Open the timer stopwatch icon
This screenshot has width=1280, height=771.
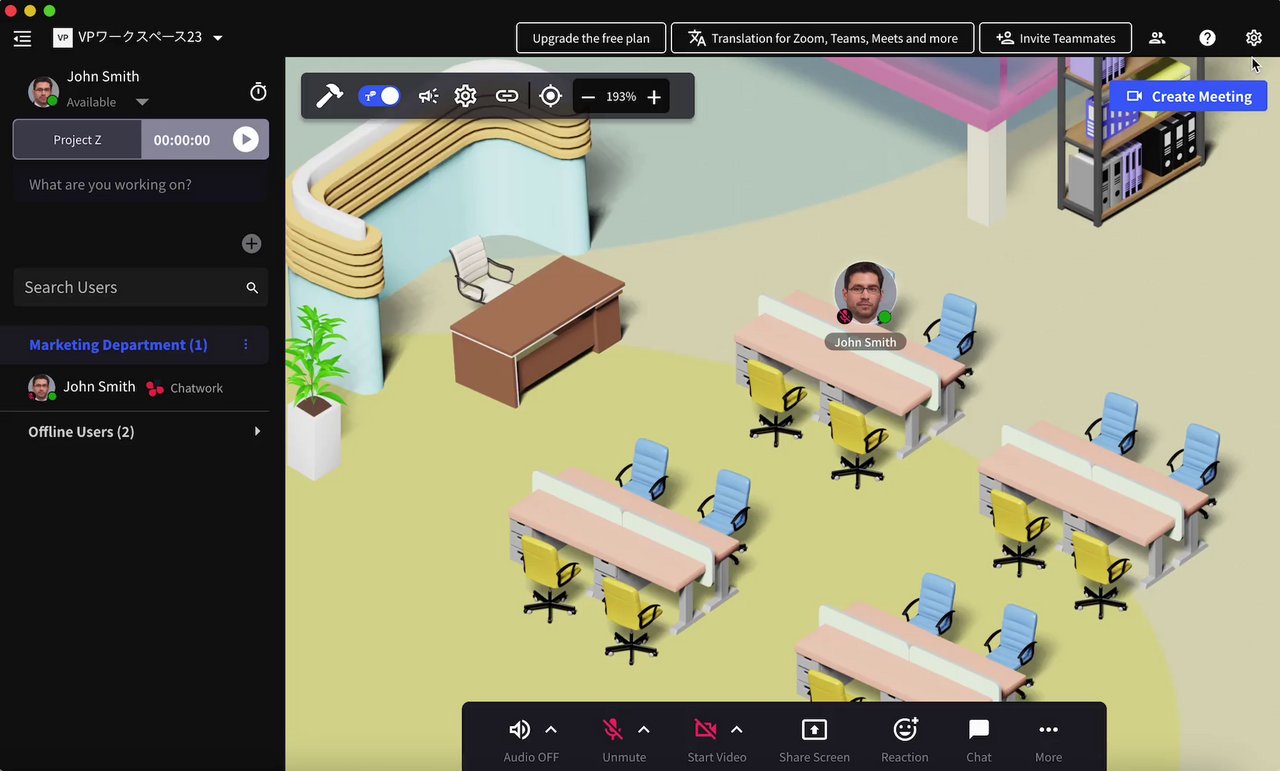pyautogui.click(x=258, y=92)
